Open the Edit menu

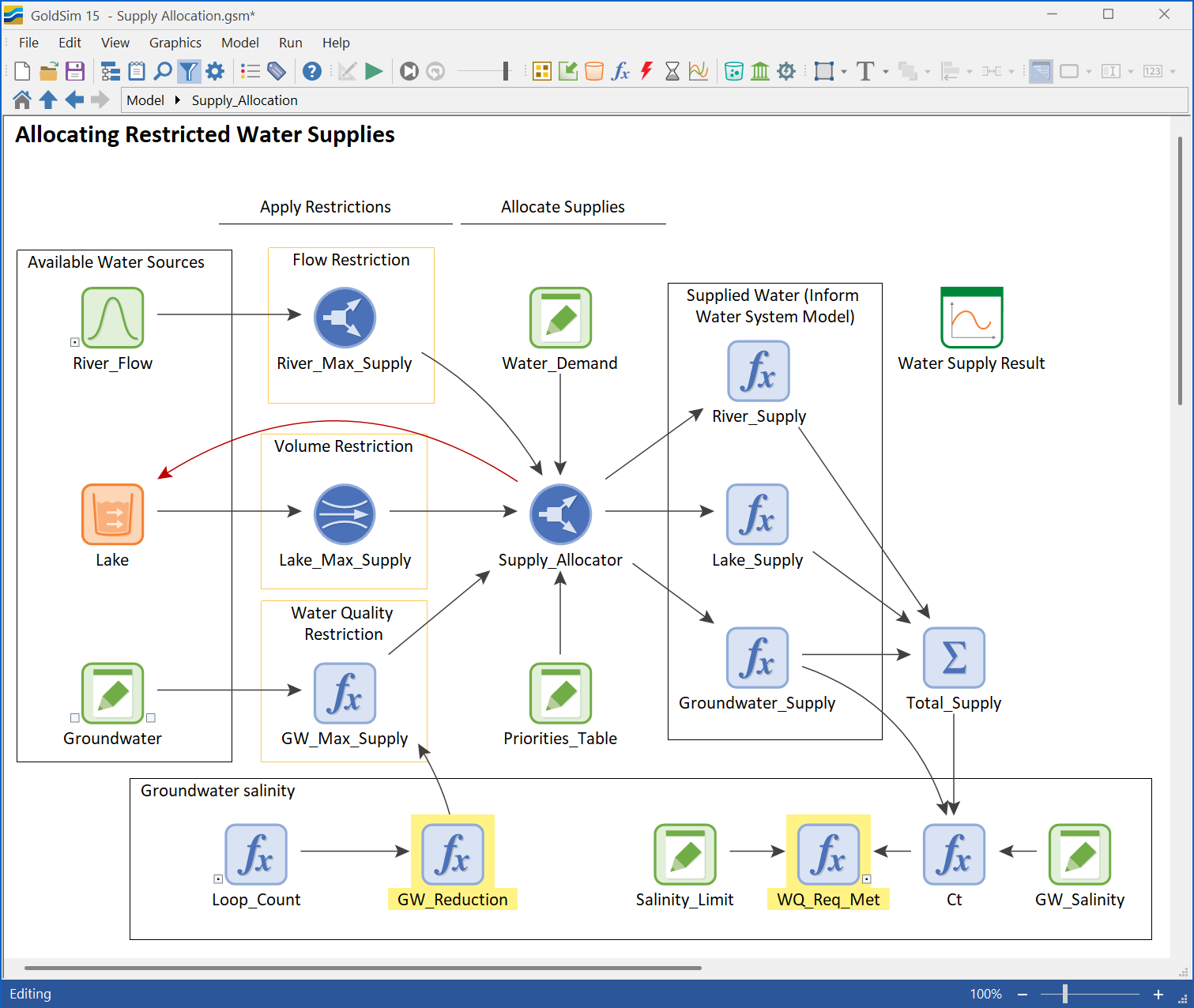tap(70, 43)
